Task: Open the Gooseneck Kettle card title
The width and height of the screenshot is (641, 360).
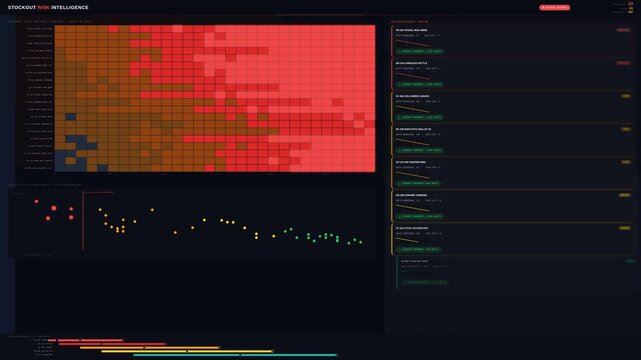Action: (411, 63)
